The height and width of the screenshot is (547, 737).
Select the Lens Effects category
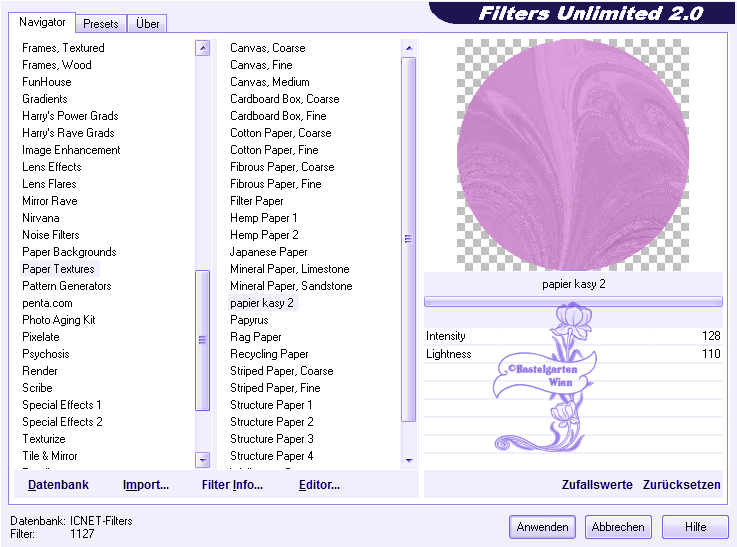pyautogui.click(x=52, y=167)
